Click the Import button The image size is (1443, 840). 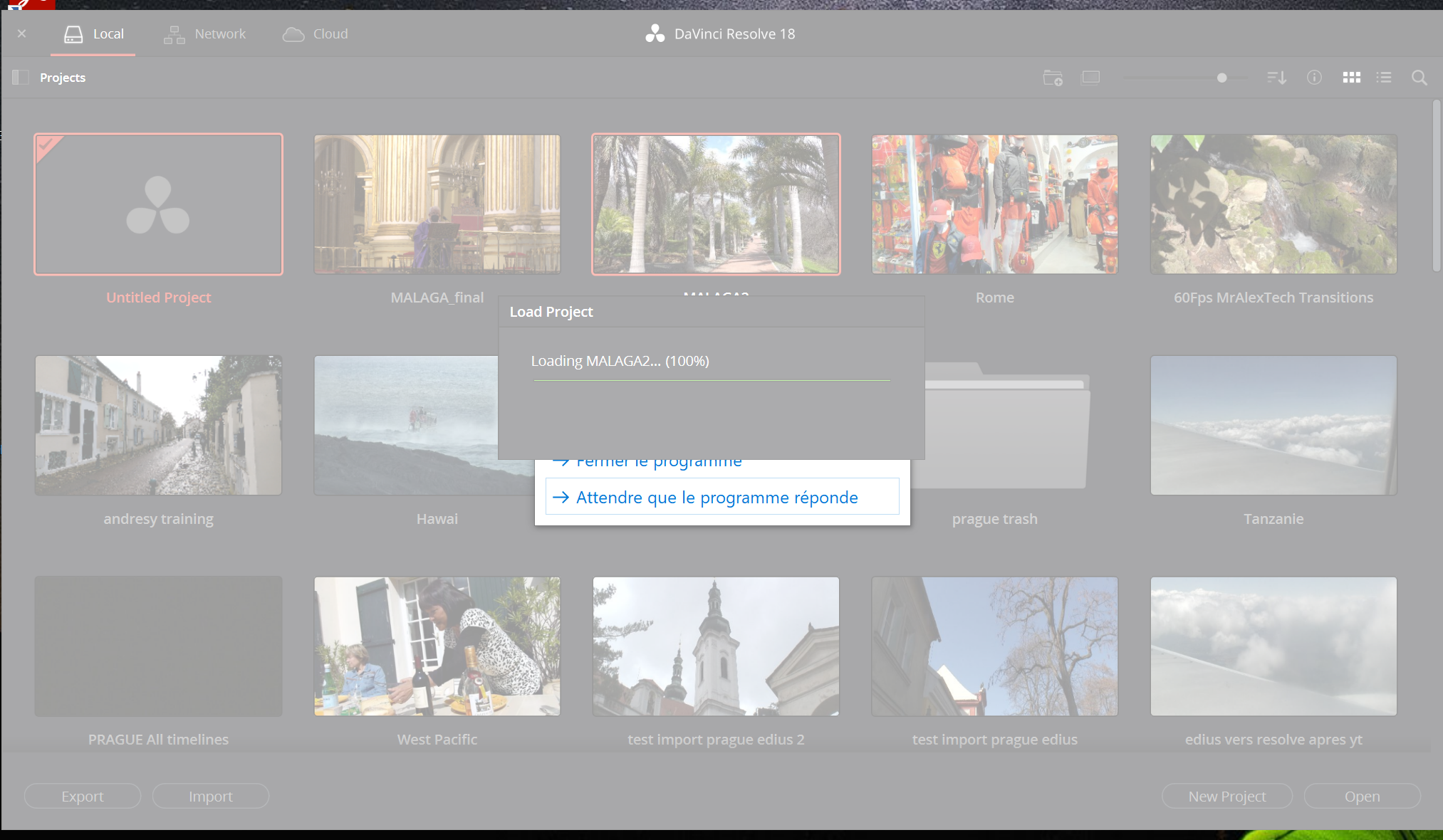coord(211,796)
